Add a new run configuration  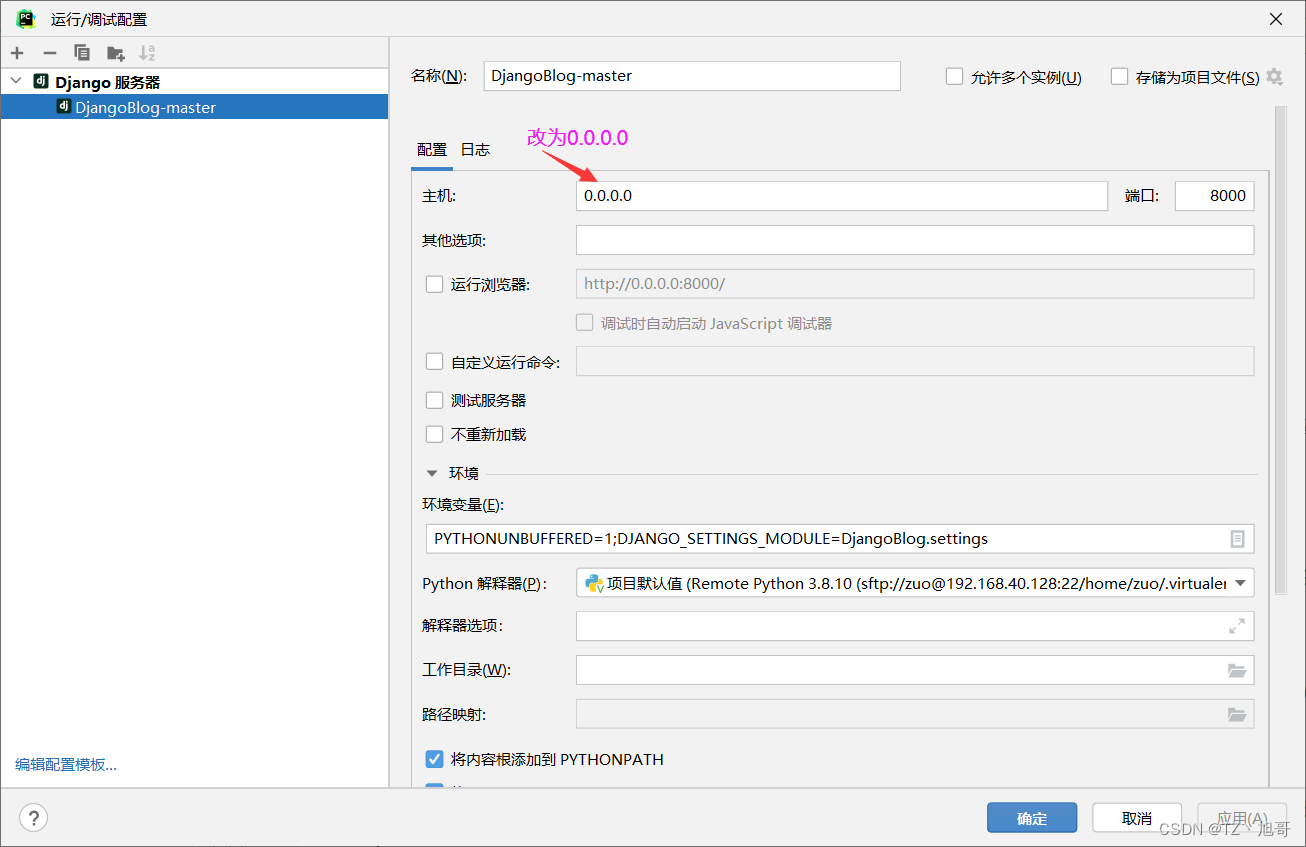click(x=17, y=52)
